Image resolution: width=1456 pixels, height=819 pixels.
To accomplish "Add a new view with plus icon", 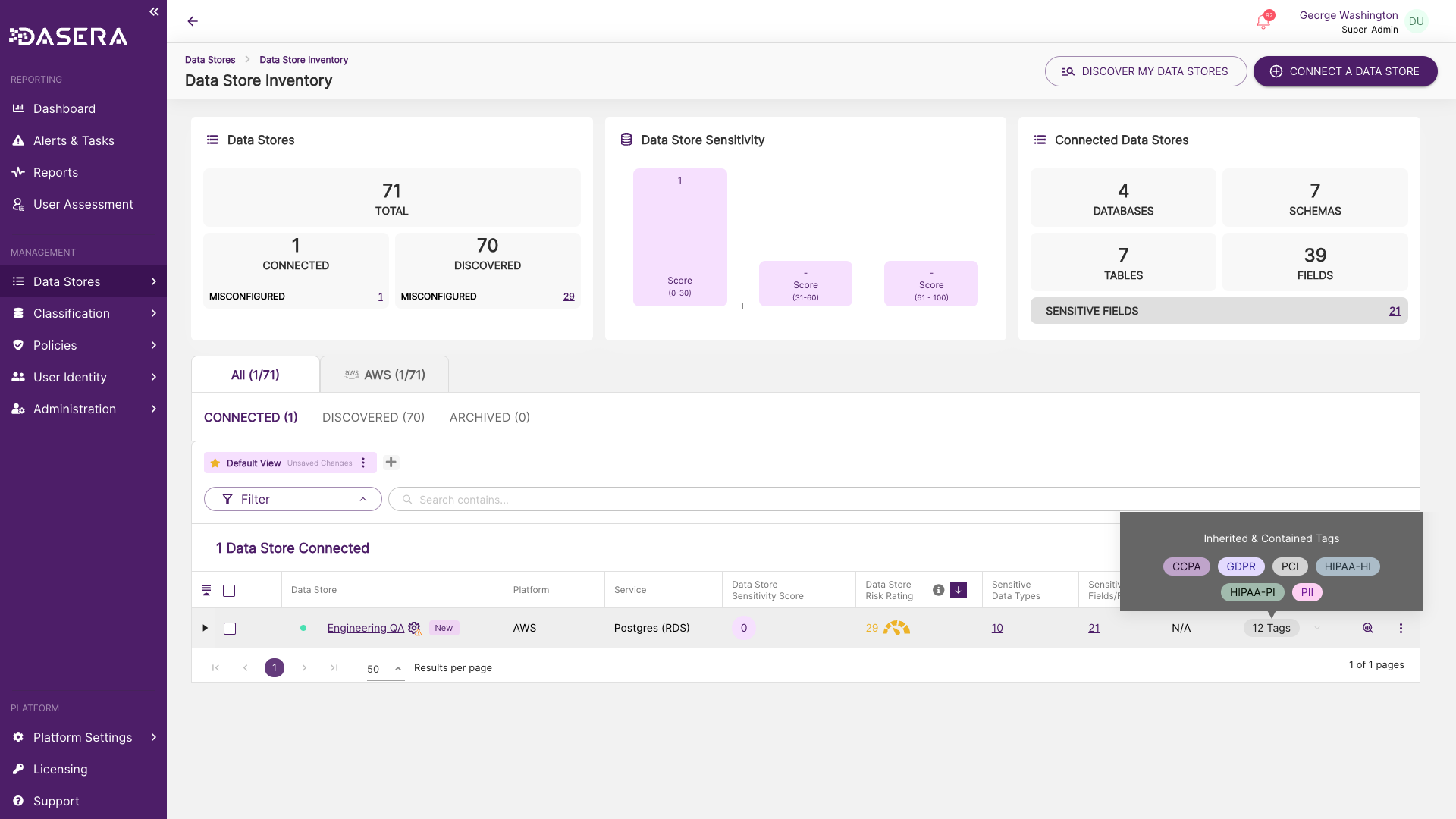I will [x=391, y=463].
